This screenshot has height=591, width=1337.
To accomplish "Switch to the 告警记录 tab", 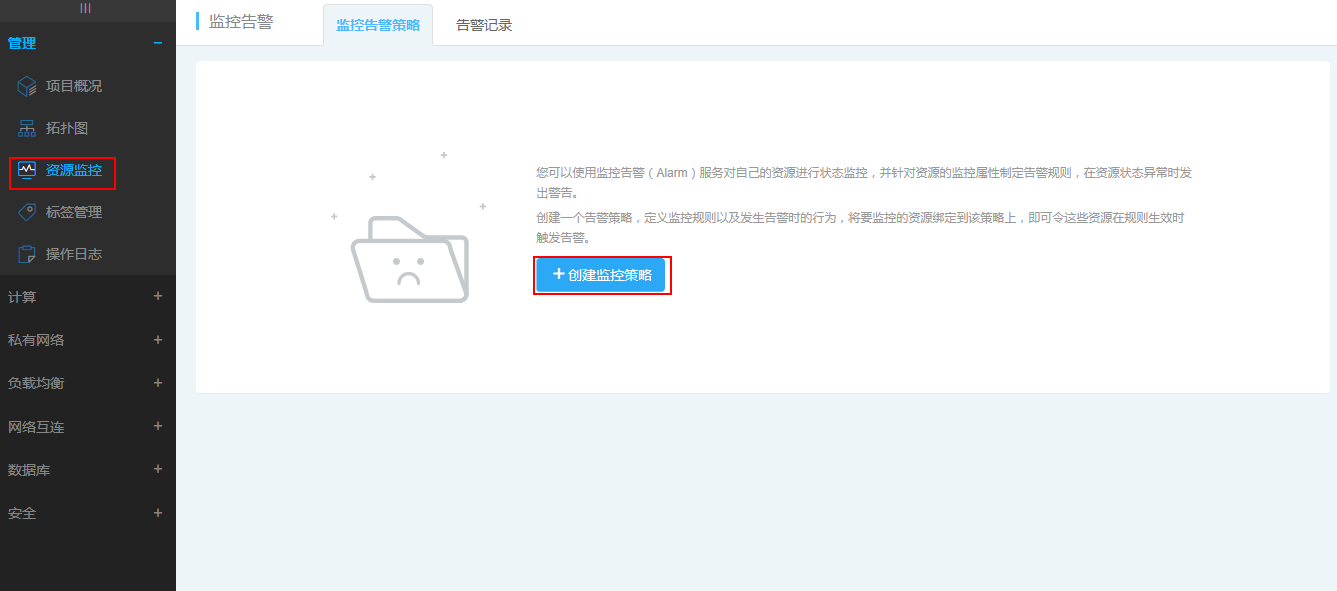I will [x=484, y=25].
